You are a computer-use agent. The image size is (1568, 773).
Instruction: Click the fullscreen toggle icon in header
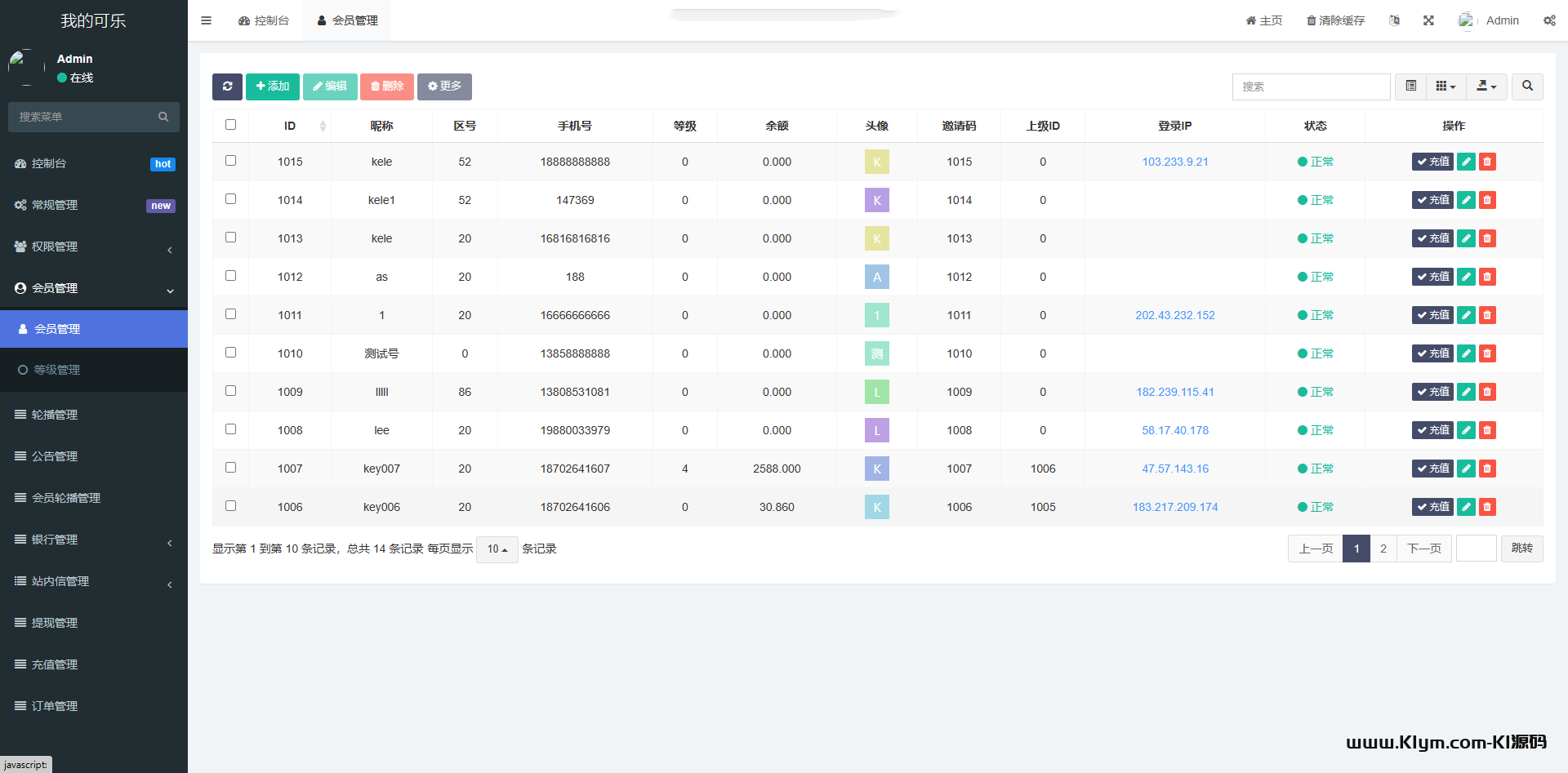pyautogui.click(x=1428, y=20)
